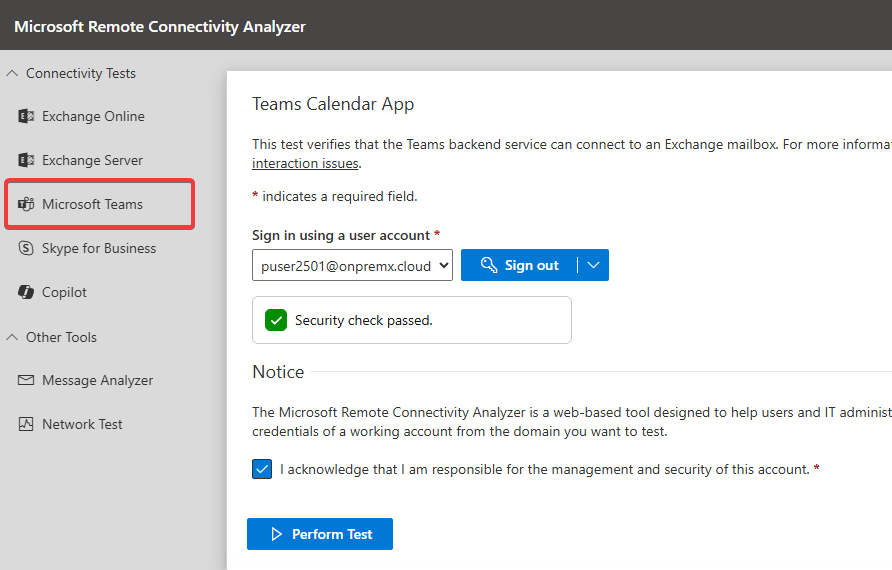
Task: Click the Copilot icon in sidebar
Action: pos(26,292)
